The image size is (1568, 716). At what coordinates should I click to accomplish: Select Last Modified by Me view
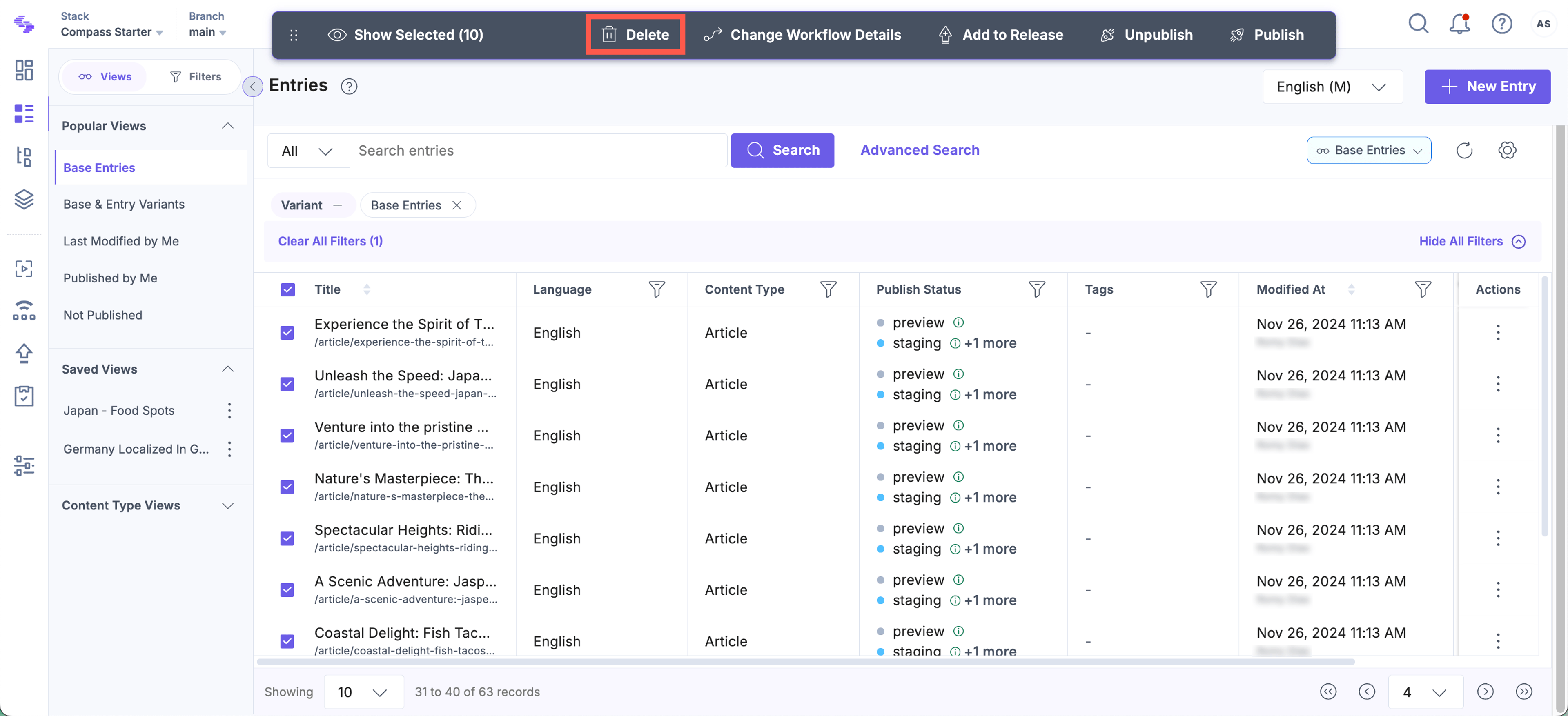[x=120, y=242]
